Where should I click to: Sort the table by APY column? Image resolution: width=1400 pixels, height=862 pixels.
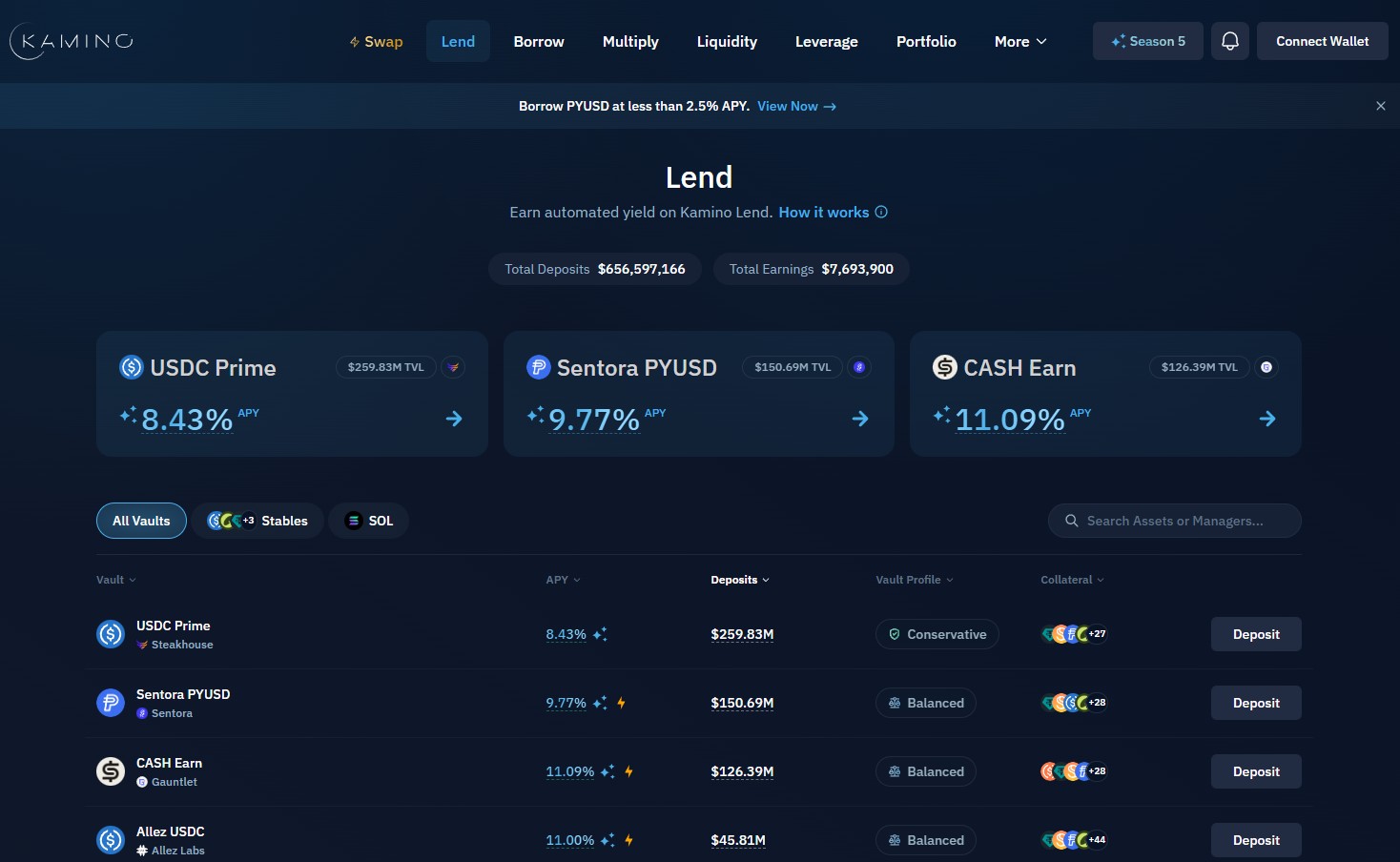point(563,579)
